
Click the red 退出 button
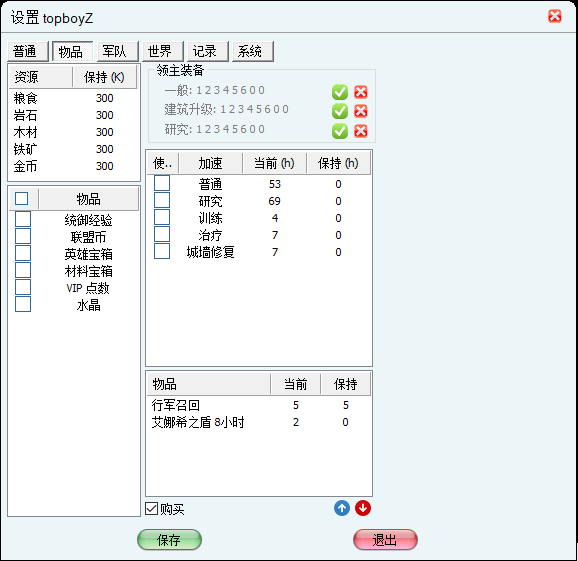[x=385, y=540]
